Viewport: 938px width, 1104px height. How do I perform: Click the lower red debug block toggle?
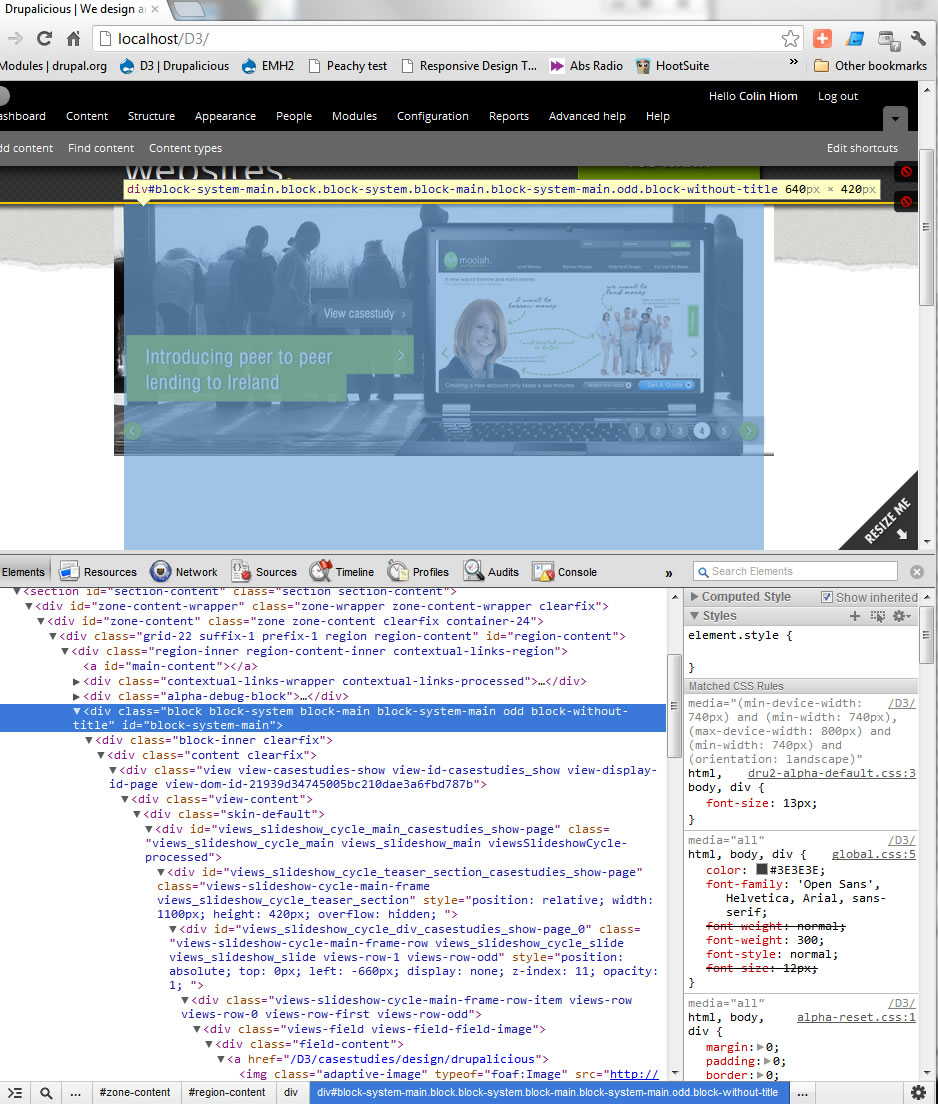906,201
